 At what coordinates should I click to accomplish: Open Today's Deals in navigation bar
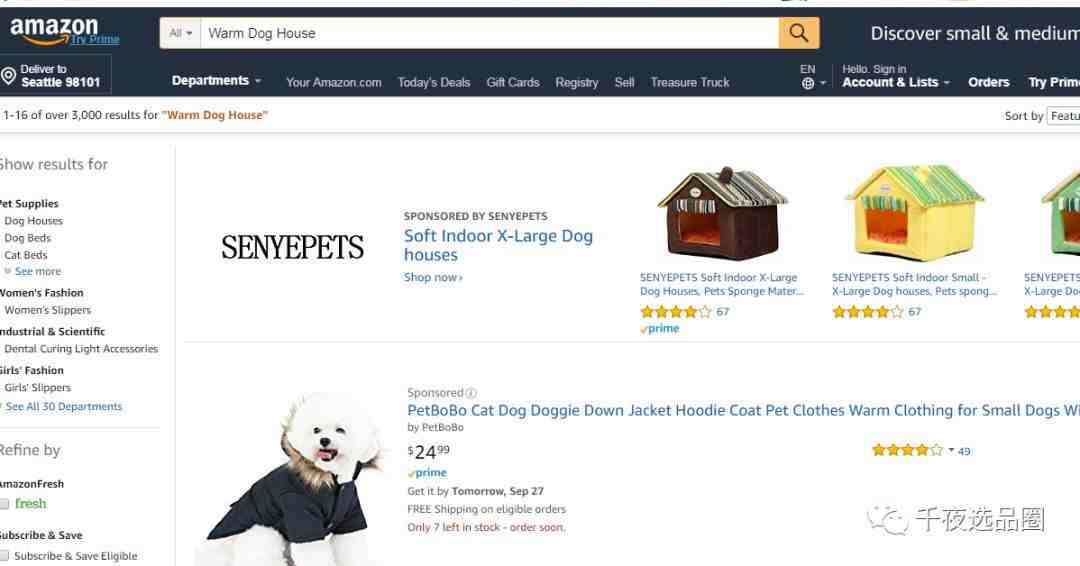[434, 82]
